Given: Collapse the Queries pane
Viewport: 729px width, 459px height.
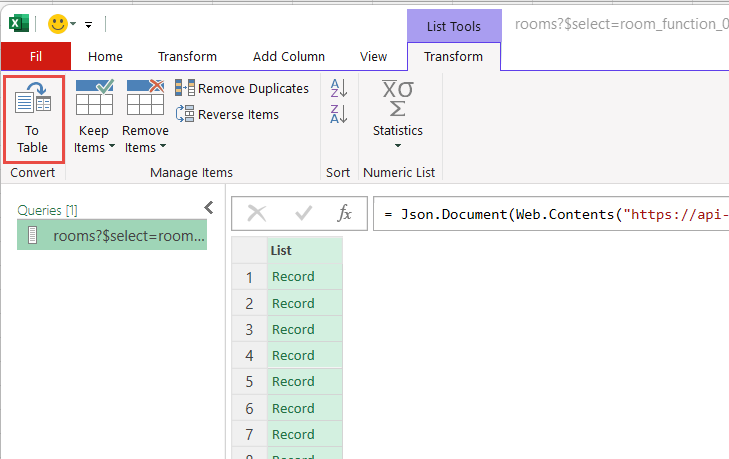Looking at the screenshot, I should coord(208,207).
